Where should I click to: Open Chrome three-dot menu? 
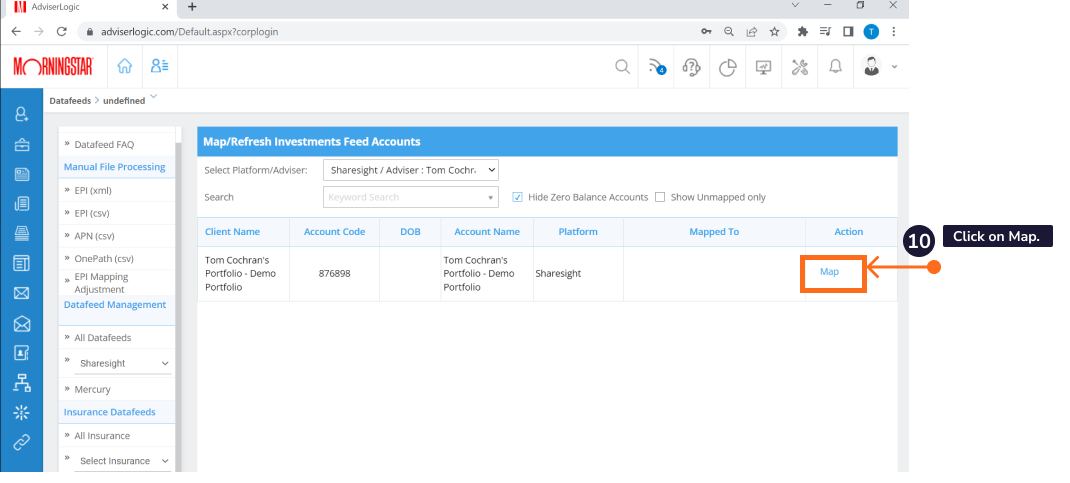(x=894, y=31)
